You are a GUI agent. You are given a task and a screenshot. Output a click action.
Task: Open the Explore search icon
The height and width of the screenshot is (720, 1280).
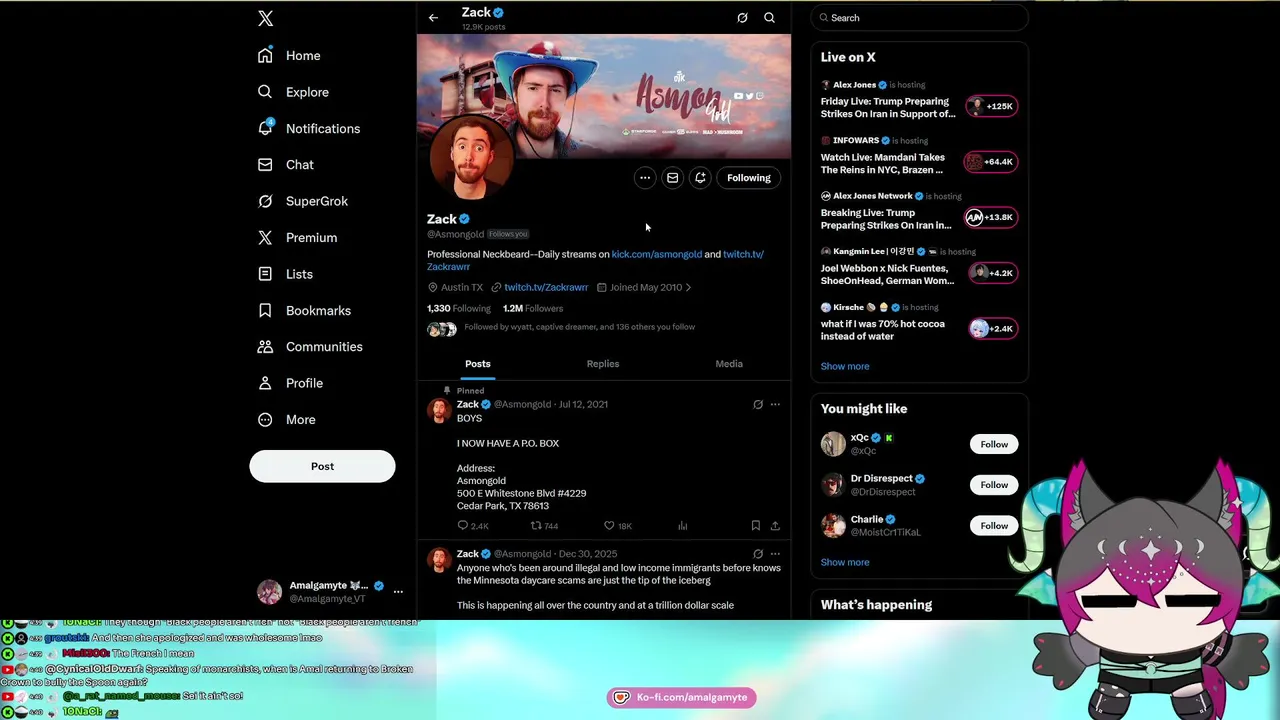coord(265,92)
